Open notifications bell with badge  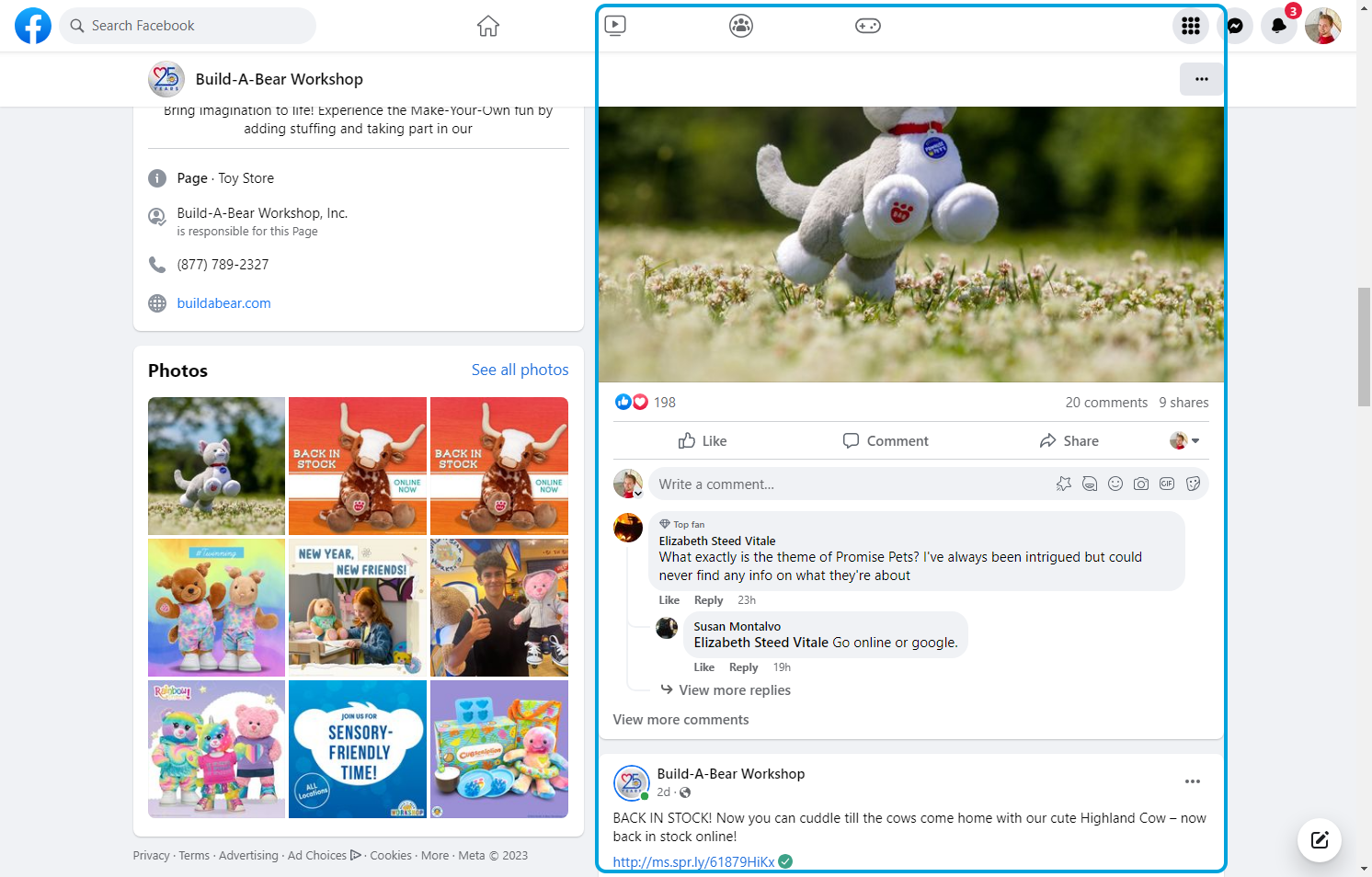[1279, 26]
